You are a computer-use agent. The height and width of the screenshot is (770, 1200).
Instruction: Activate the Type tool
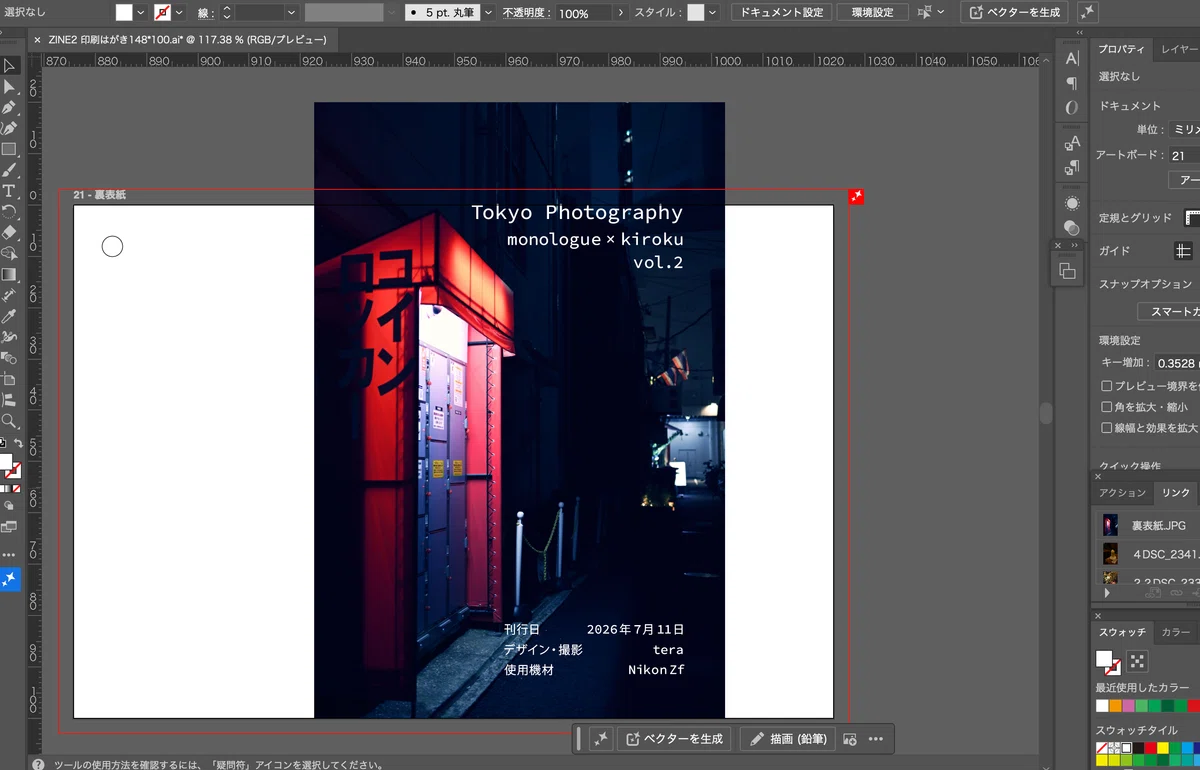(9, 190)
